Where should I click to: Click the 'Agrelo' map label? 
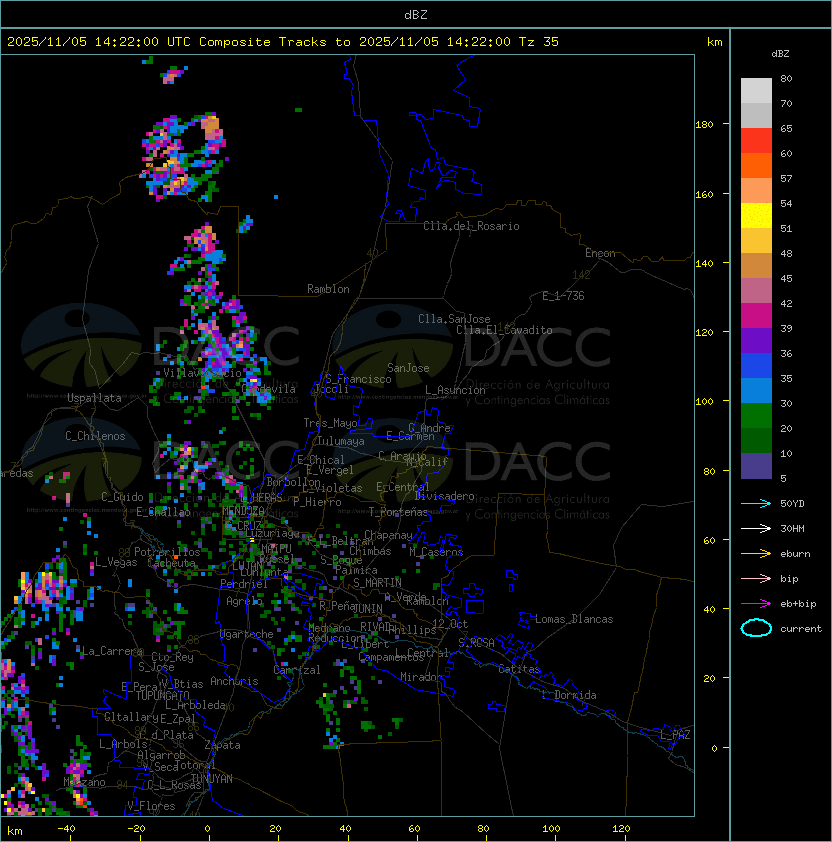pyautogui.click(x=244, y=601)
